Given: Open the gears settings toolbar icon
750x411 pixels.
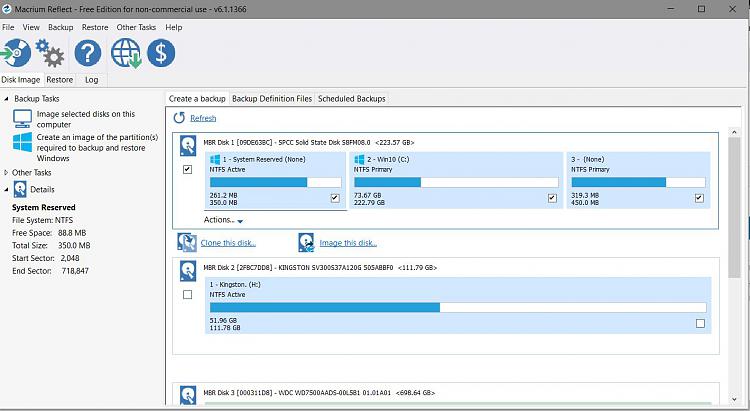Looking at the screenshot, I should [50, 53].
